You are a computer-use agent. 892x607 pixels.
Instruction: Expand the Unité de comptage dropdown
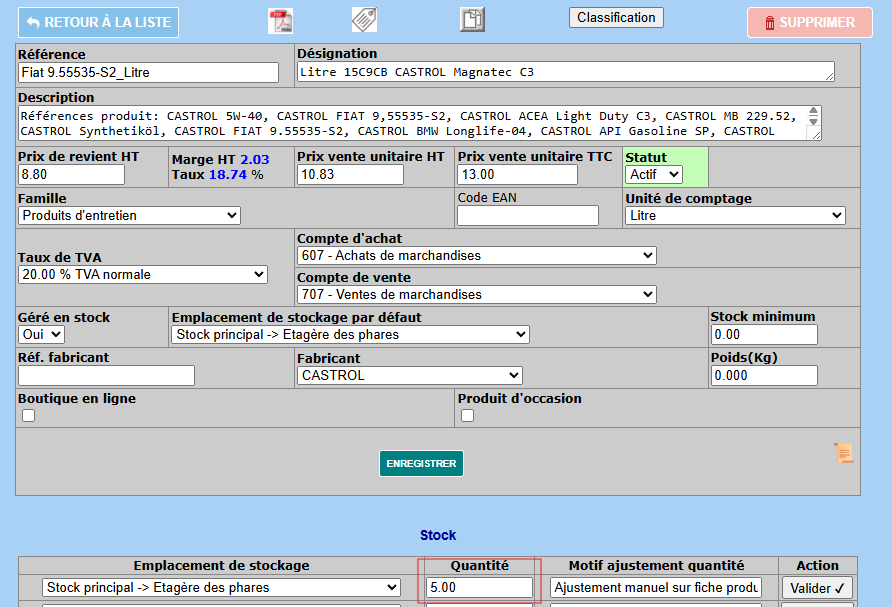735,215
